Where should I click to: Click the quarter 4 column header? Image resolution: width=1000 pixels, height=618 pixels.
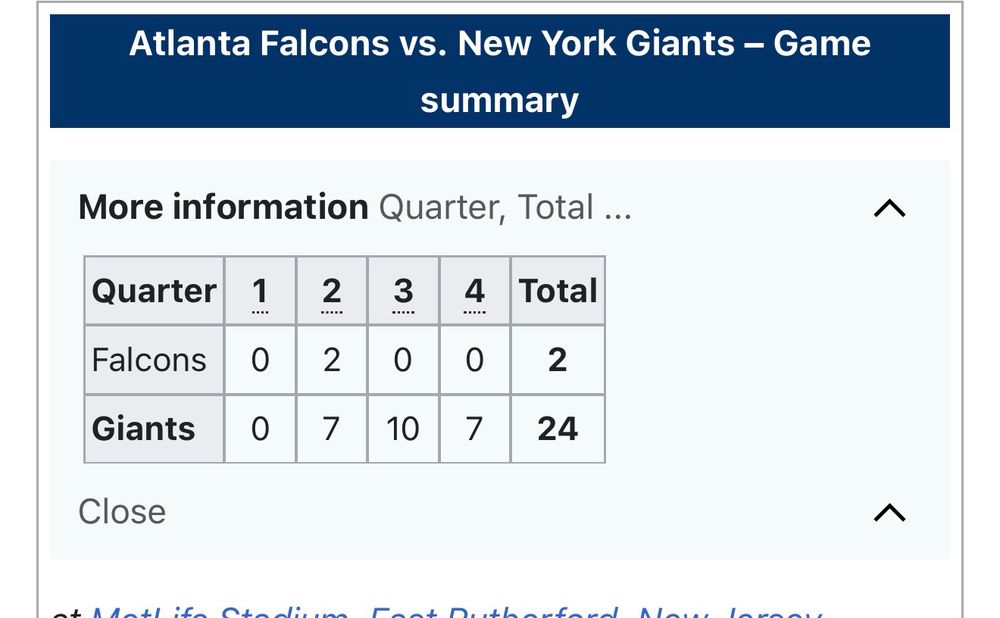[x=475, y=291]
